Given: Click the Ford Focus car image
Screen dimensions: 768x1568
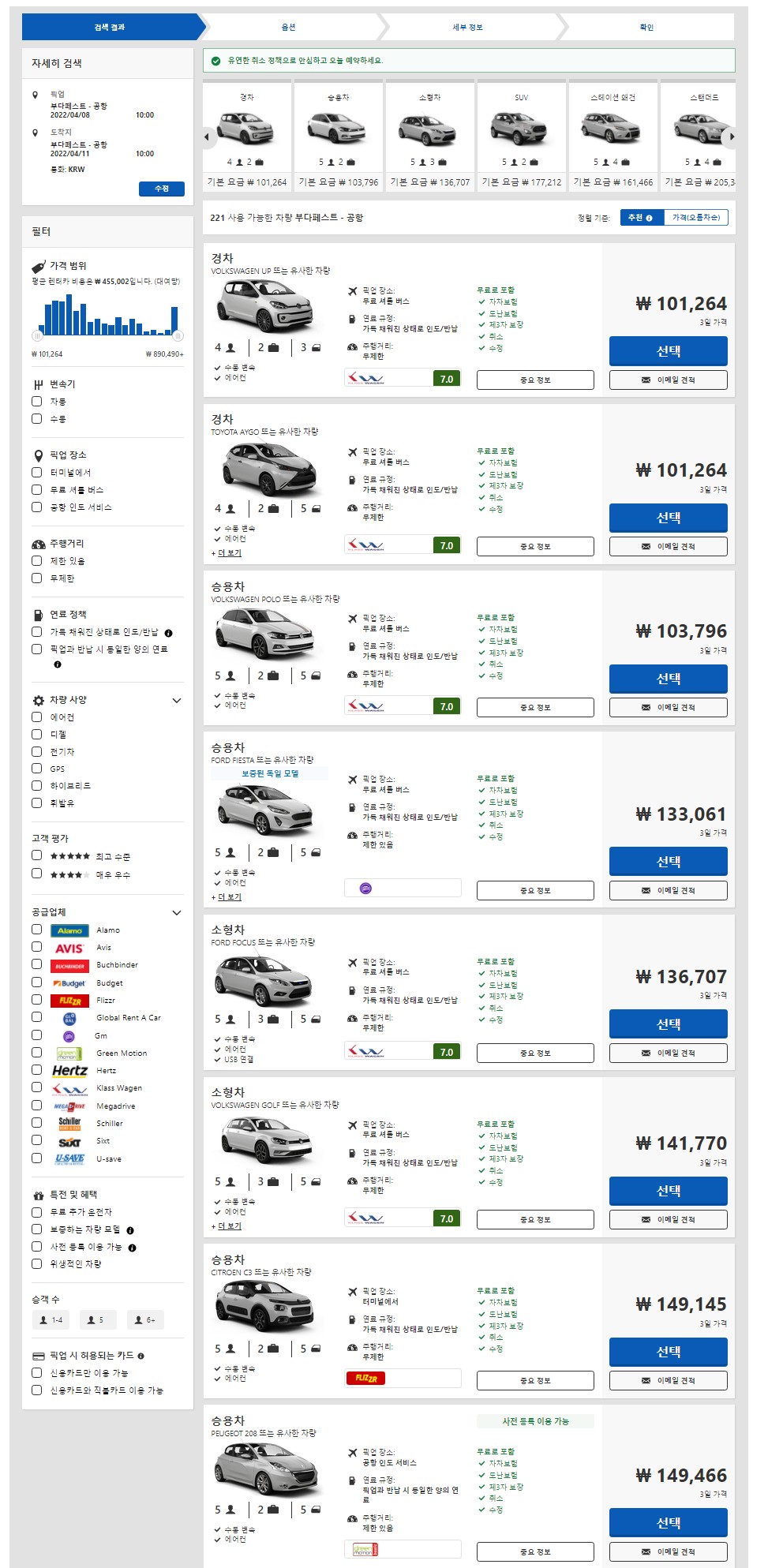Looking at the screenshot, I should tap(264, 979).
